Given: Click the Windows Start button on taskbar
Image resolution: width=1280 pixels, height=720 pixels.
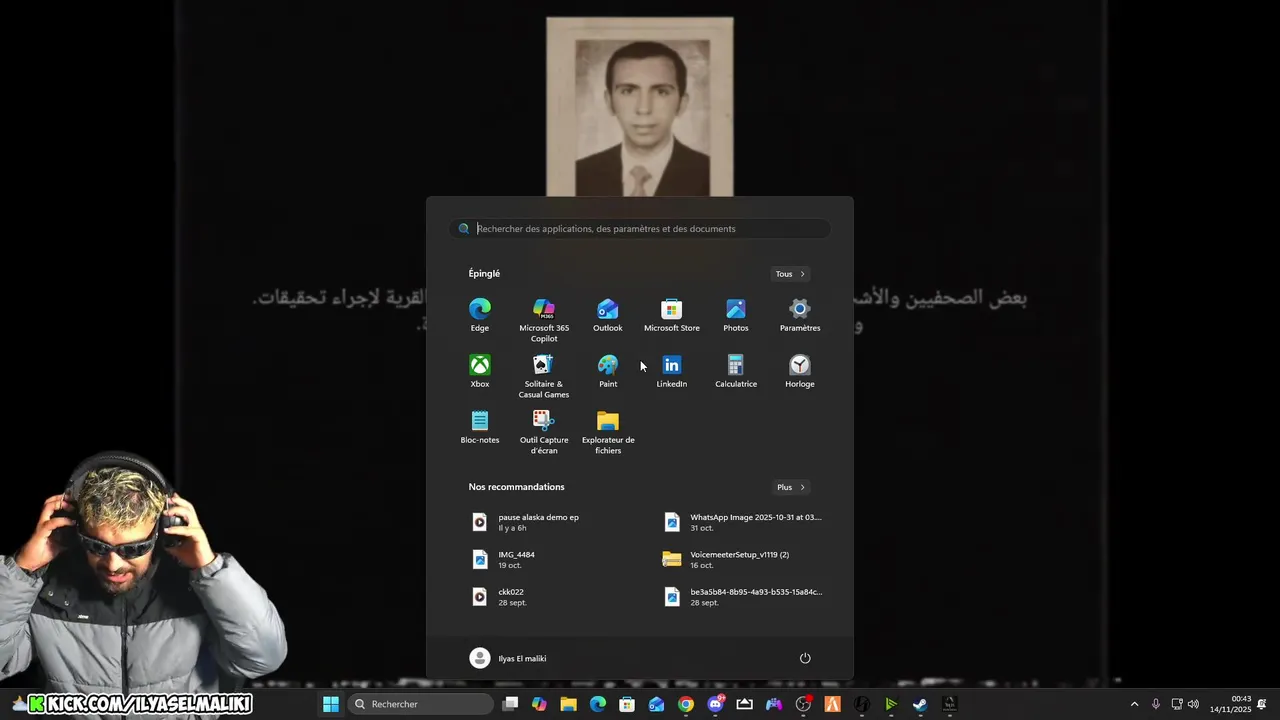Looking at the screenshot, I should coord(331,704).
